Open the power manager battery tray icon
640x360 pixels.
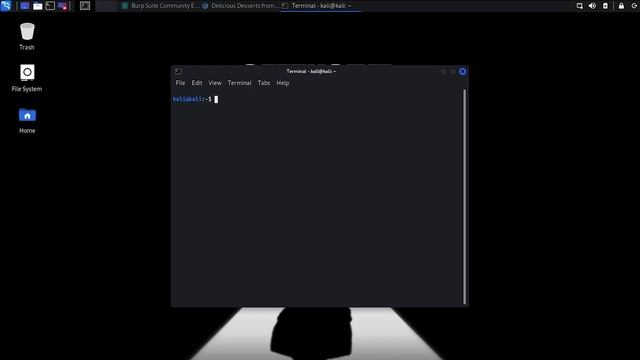pos(605,6)
